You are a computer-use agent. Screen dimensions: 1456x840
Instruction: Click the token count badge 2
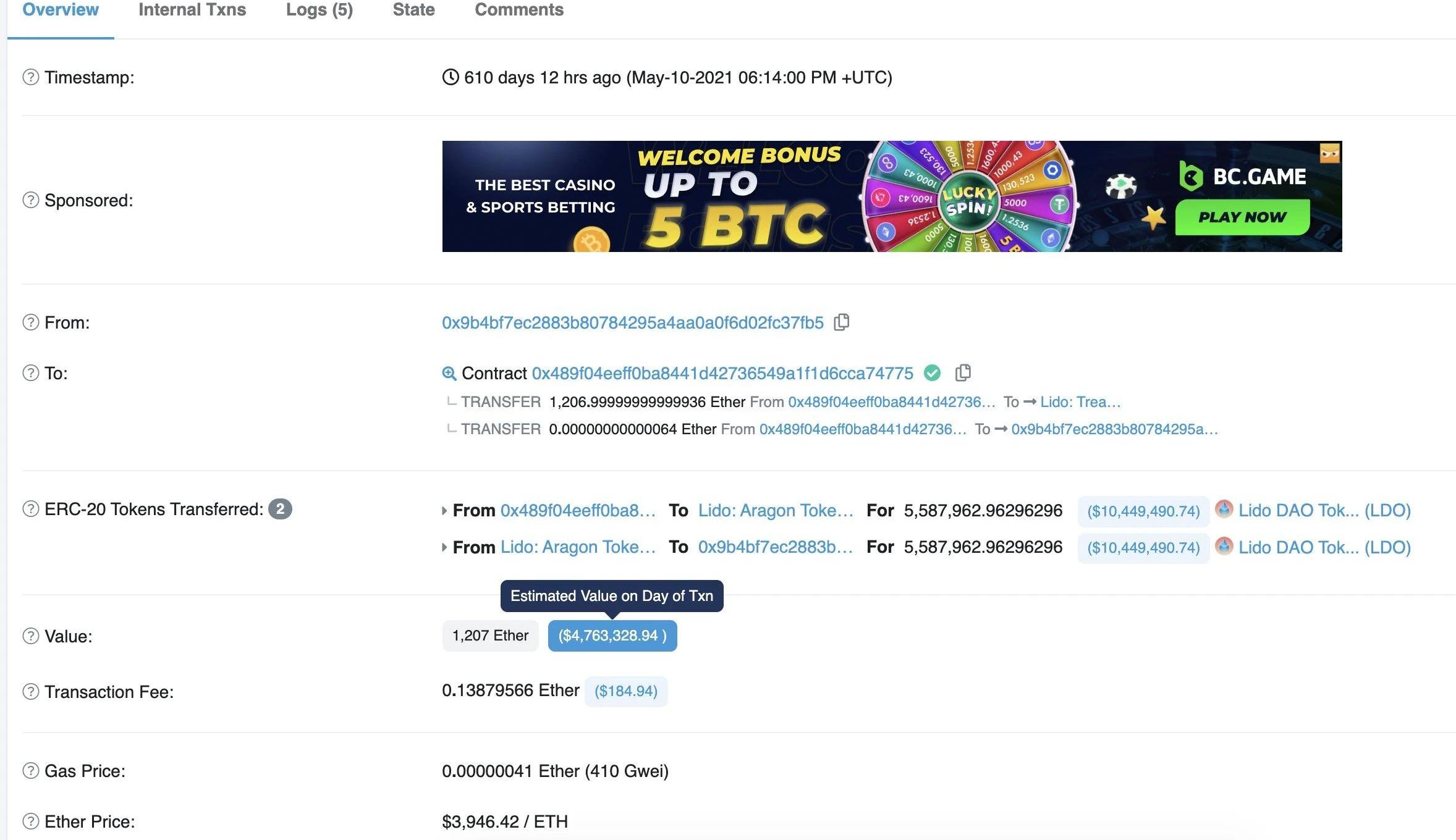280,509
